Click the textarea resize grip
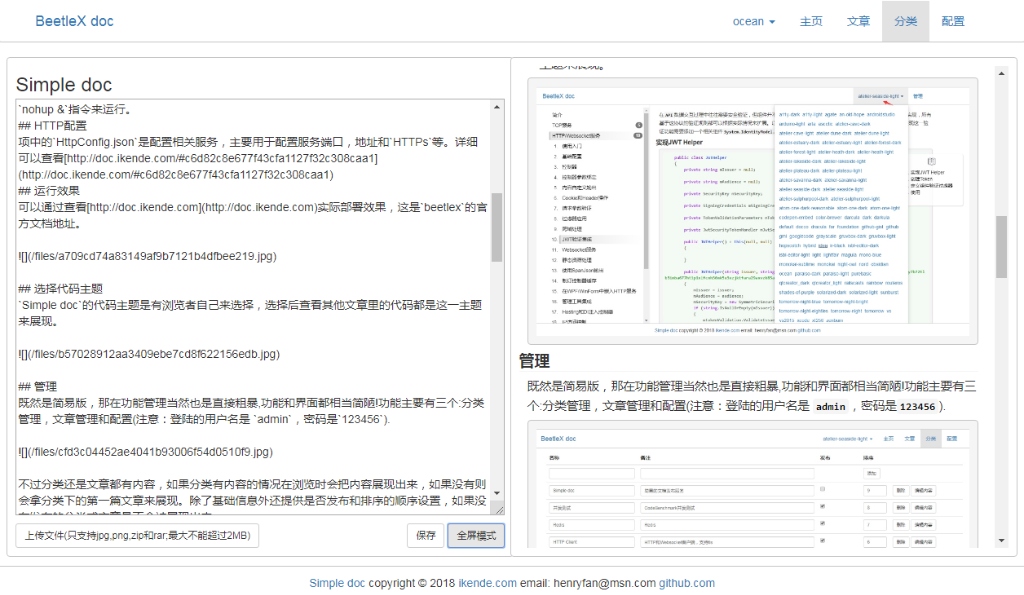Screen dimensions: 1024x595 [501, 512]
